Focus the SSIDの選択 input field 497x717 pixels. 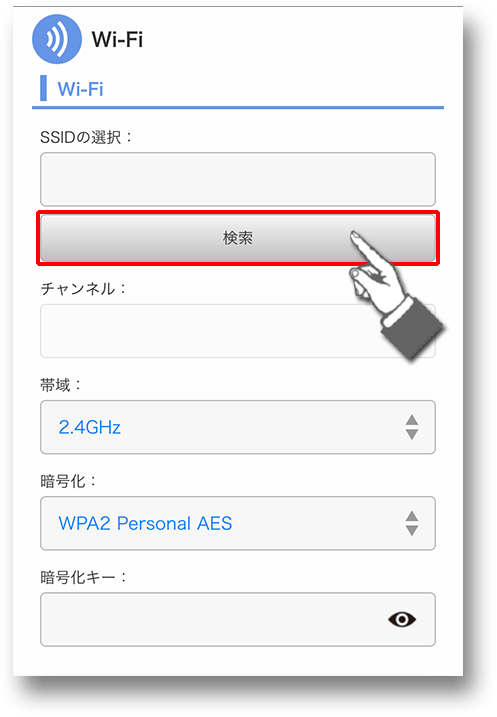click(x=238, y=179)
